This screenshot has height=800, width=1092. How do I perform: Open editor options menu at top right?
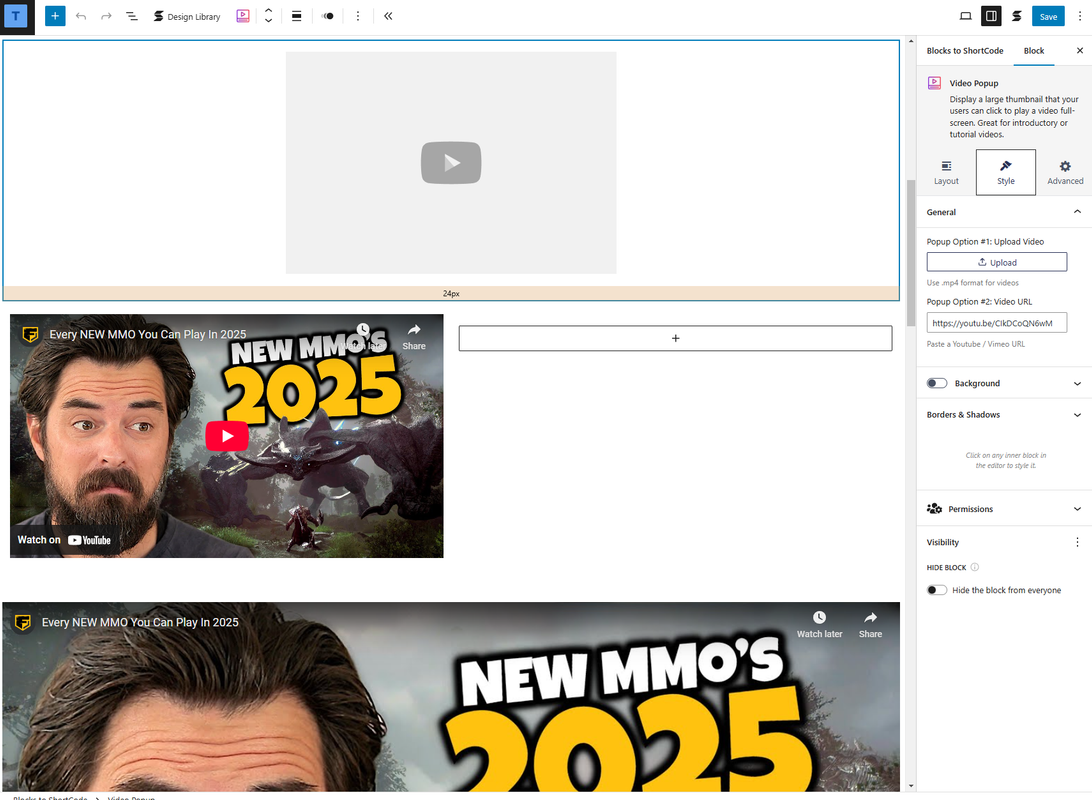click(x=1079, y=16)
